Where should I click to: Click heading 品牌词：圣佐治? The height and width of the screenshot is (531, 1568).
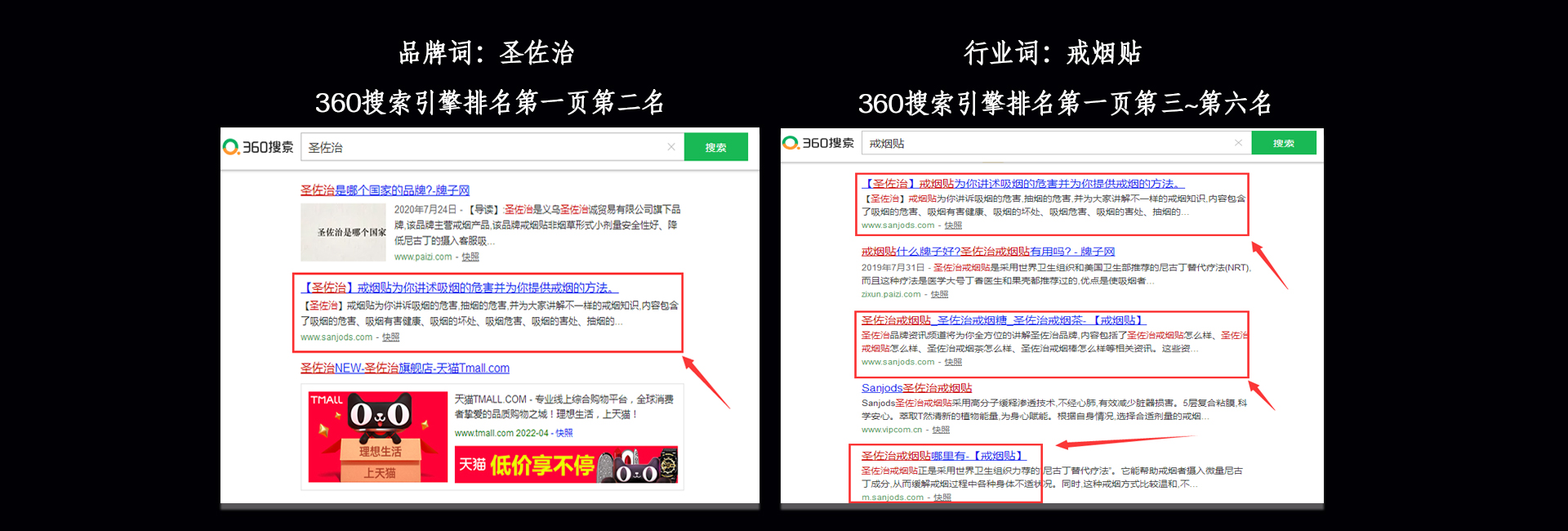click(x=487, y=53)
